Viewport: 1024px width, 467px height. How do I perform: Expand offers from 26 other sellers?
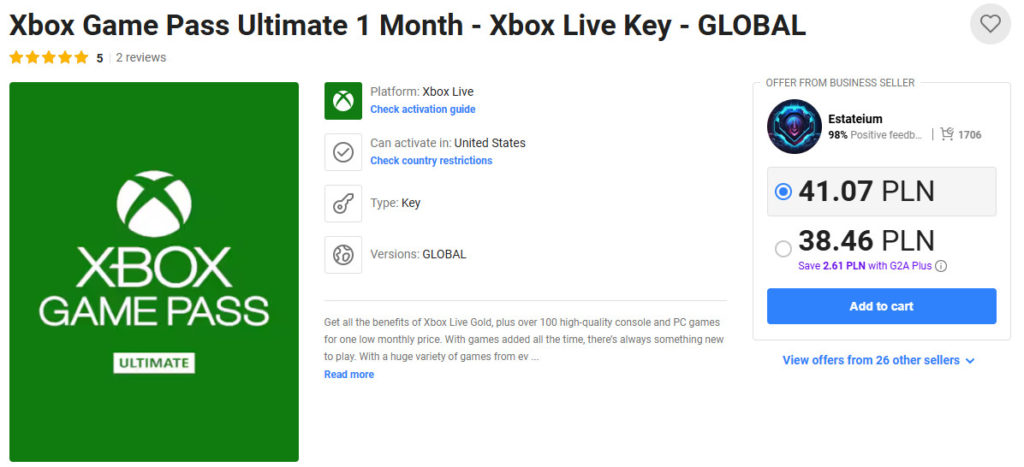(x=878, y=361)
